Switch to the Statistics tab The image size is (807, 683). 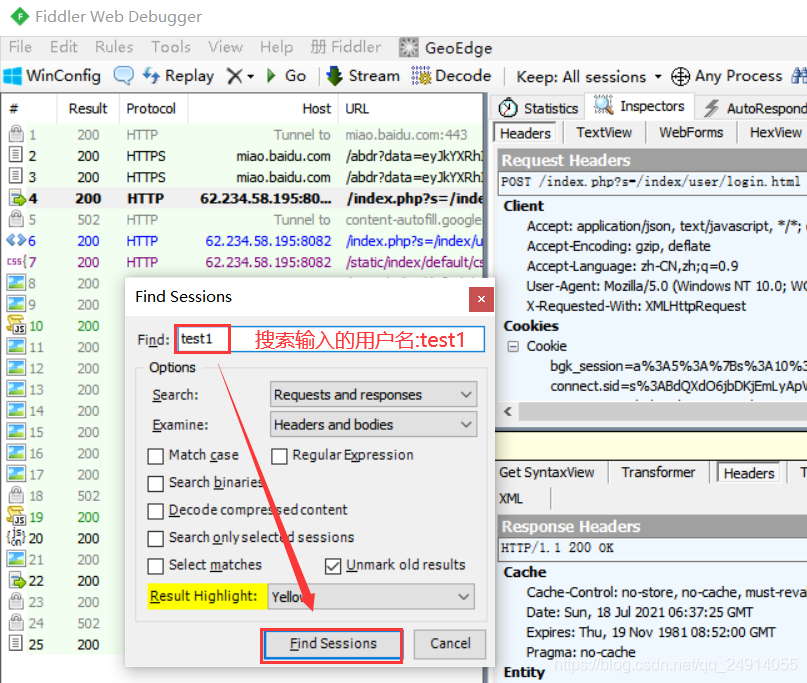(538, 108)
